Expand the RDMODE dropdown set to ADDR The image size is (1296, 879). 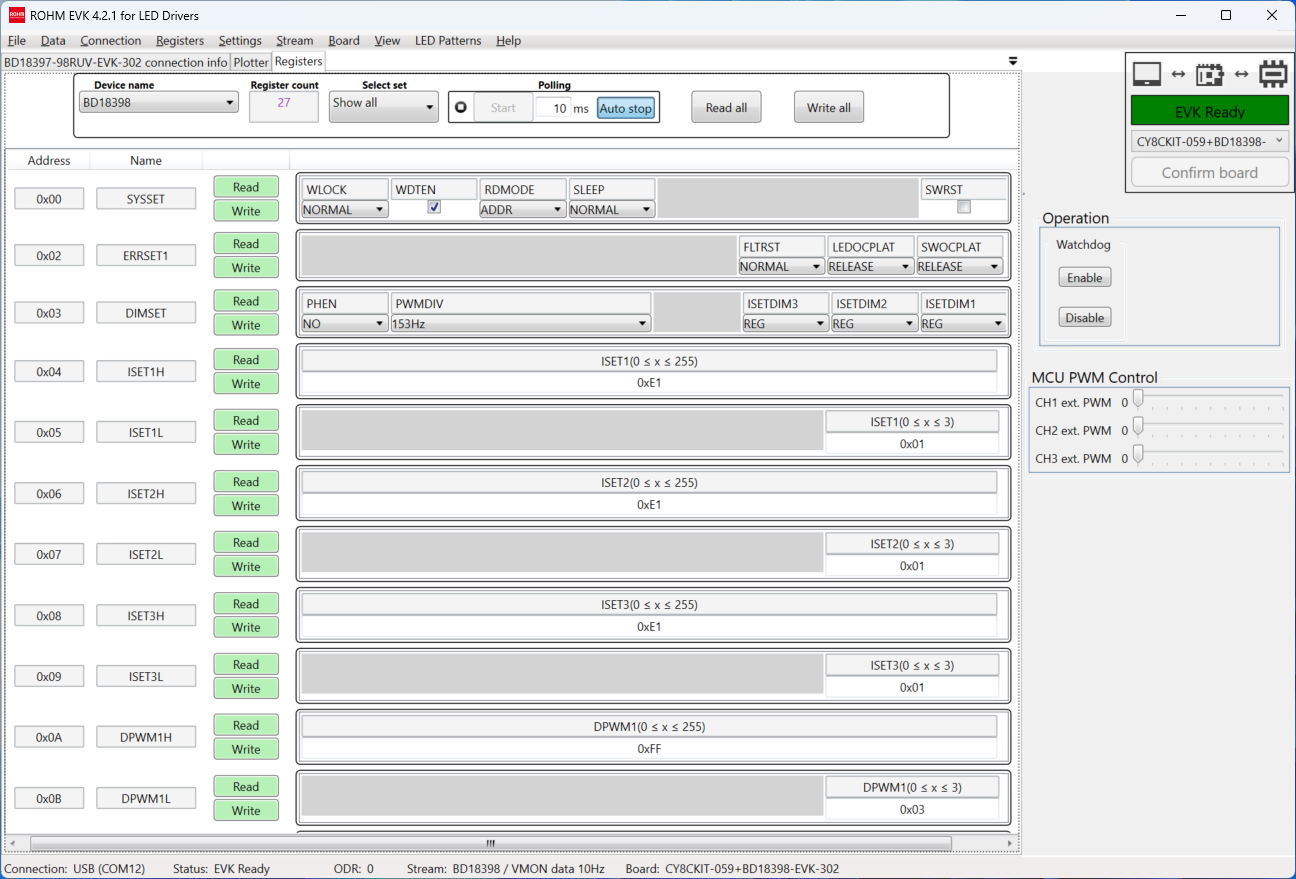(x=523, y=210)
